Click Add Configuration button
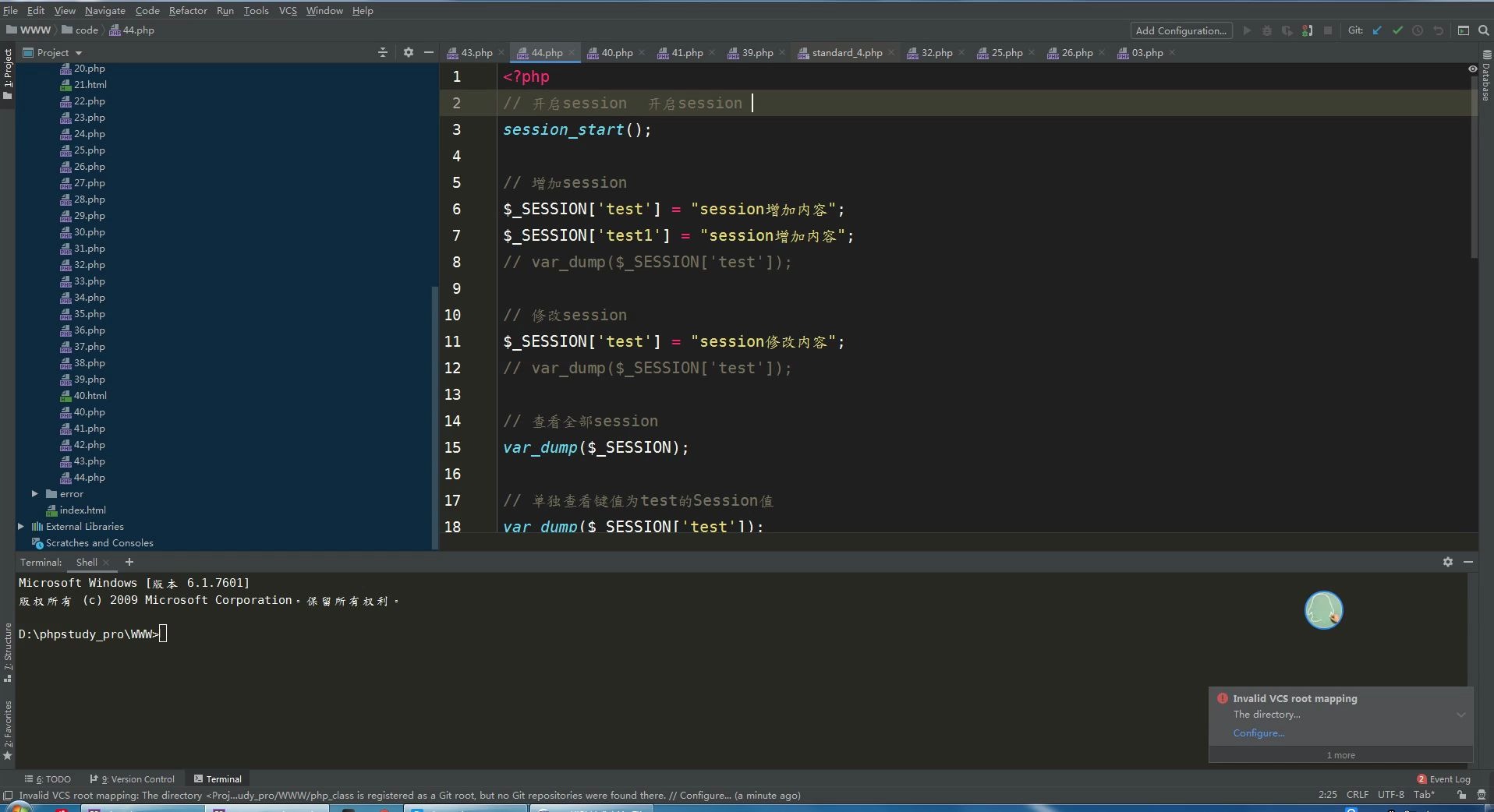Screen dimensions: 1494x812 coord(1180,30)
